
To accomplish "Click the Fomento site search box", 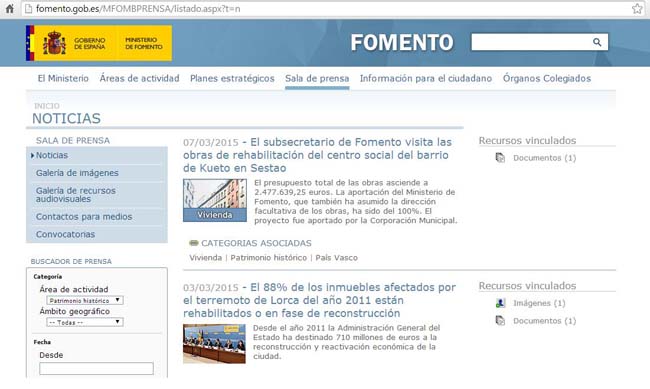I will (532, 42).
